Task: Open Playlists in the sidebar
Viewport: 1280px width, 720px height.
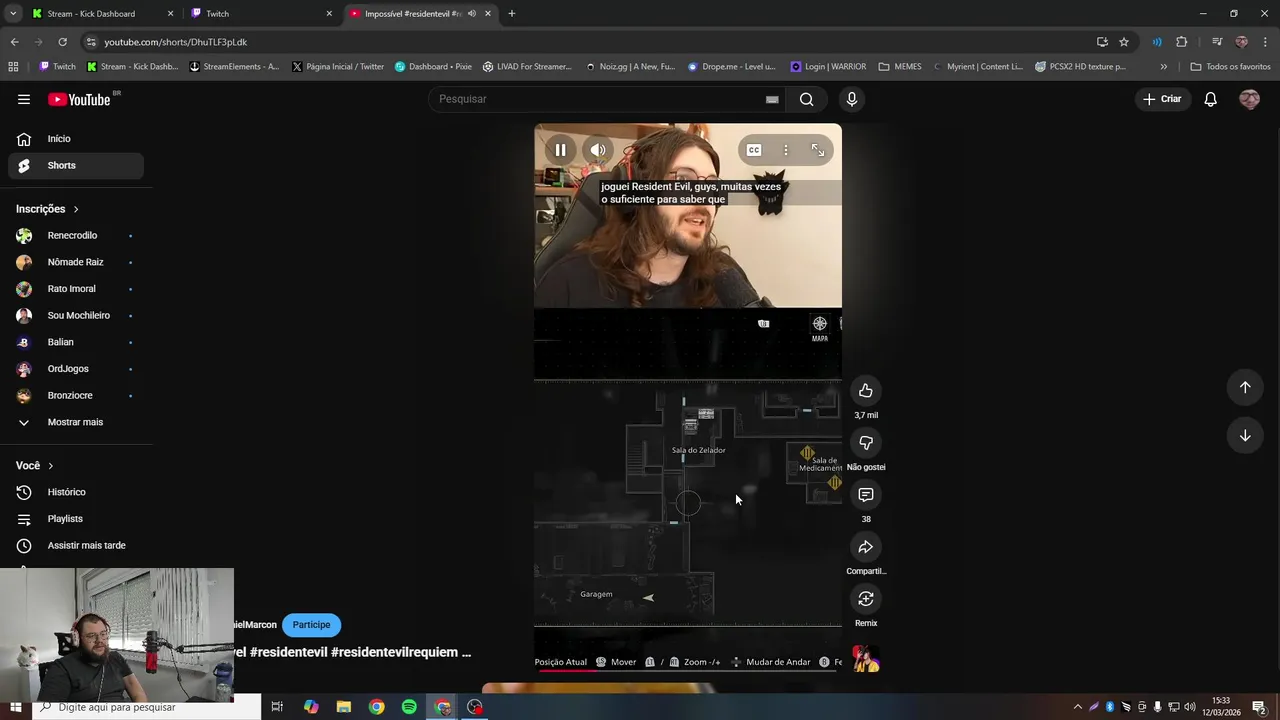Action: pyautogui.click(x=76, y=519)
